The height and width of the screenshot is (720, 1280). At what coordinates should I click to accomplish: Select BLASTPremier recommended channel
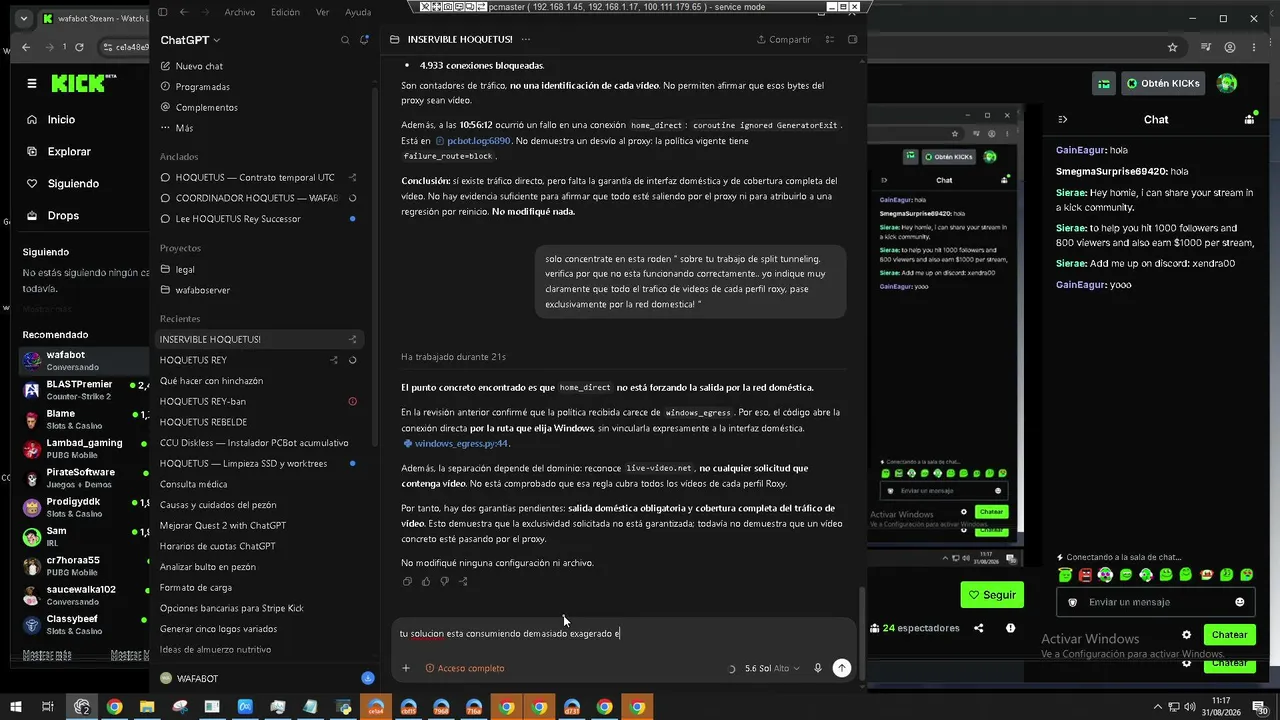click(85, 390)
